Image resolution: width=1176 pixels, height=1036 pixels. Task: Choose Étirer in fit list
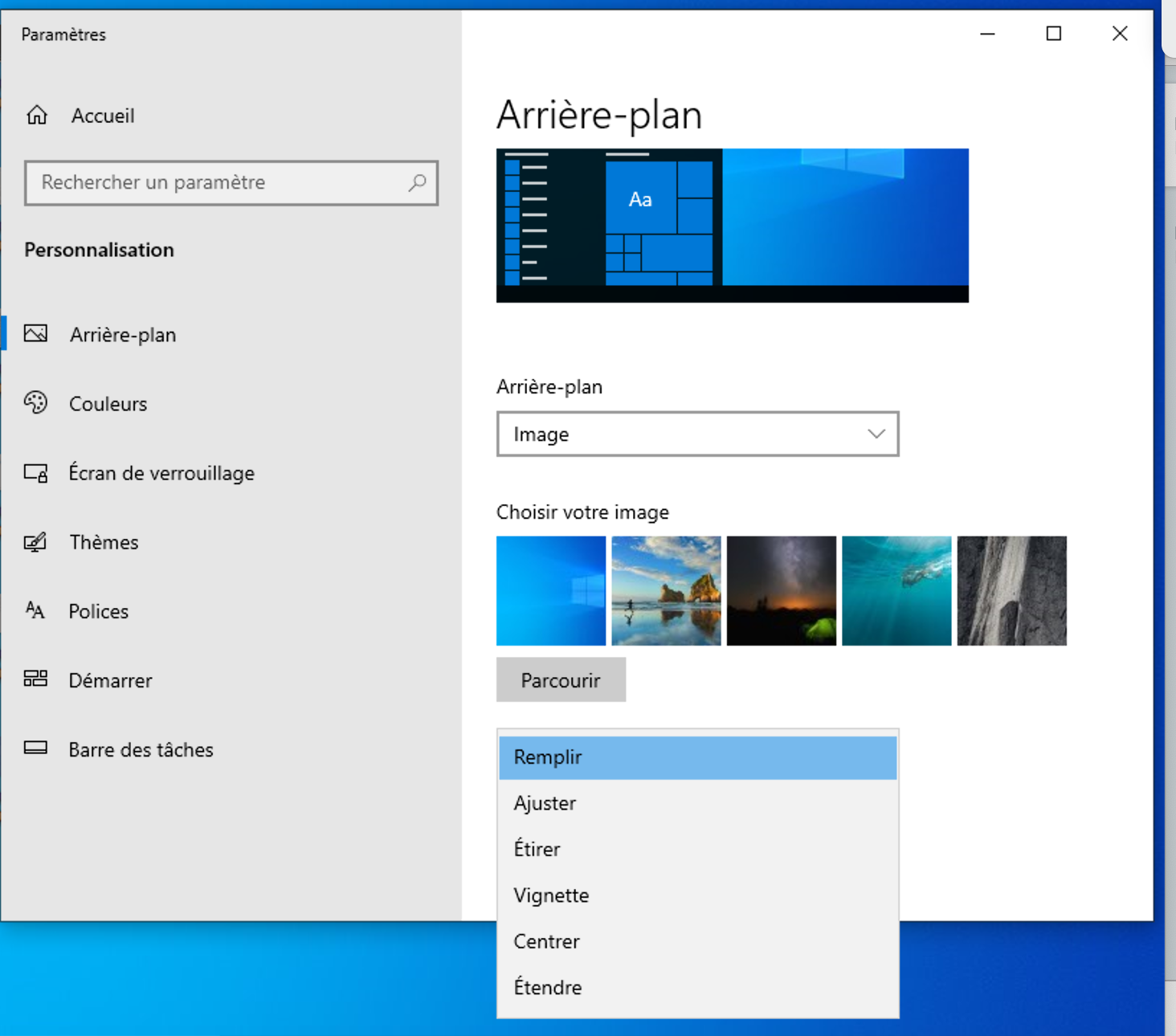tap(697, 849)
